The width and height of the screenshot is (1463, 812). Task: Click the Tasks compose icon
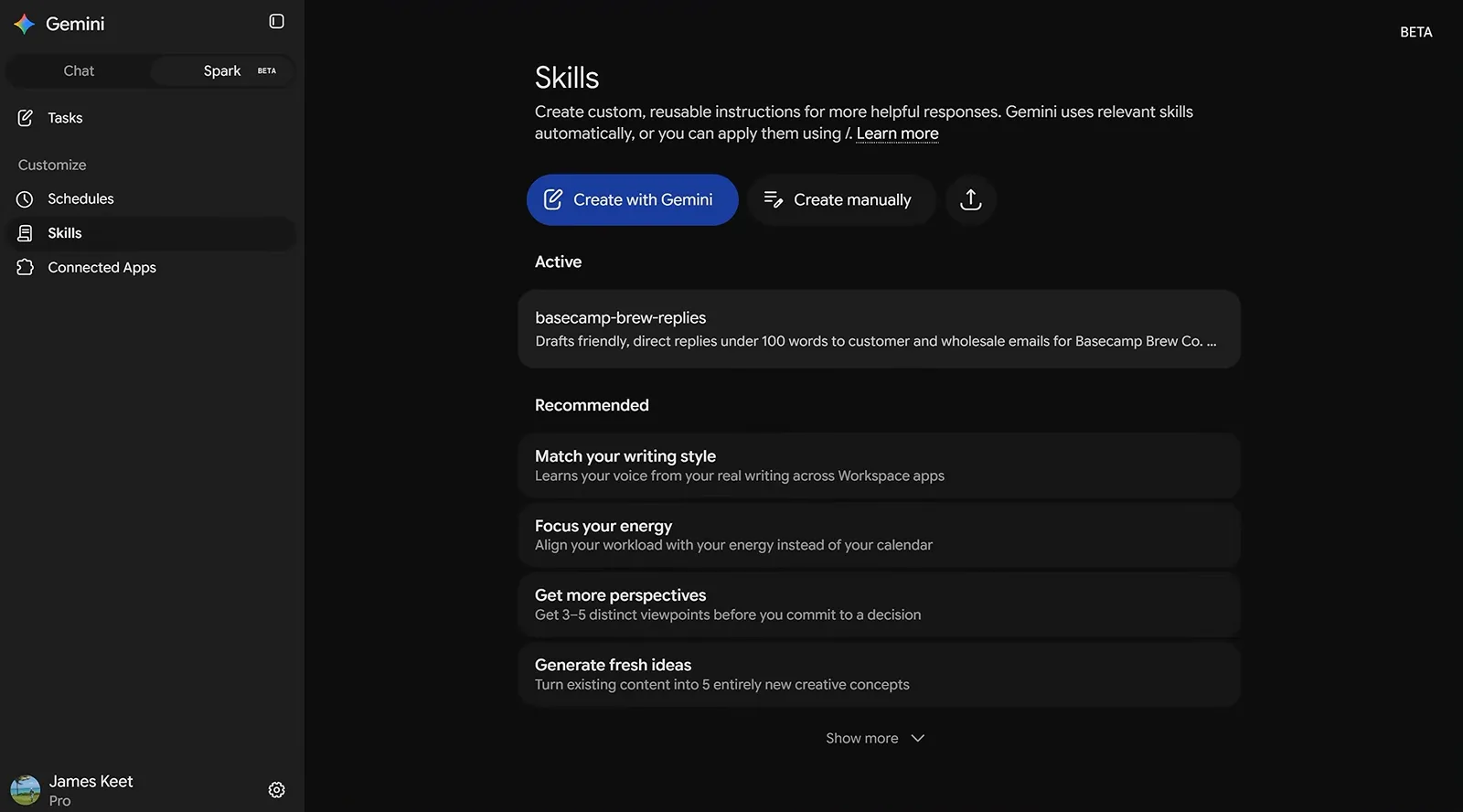tap(25, 118)
